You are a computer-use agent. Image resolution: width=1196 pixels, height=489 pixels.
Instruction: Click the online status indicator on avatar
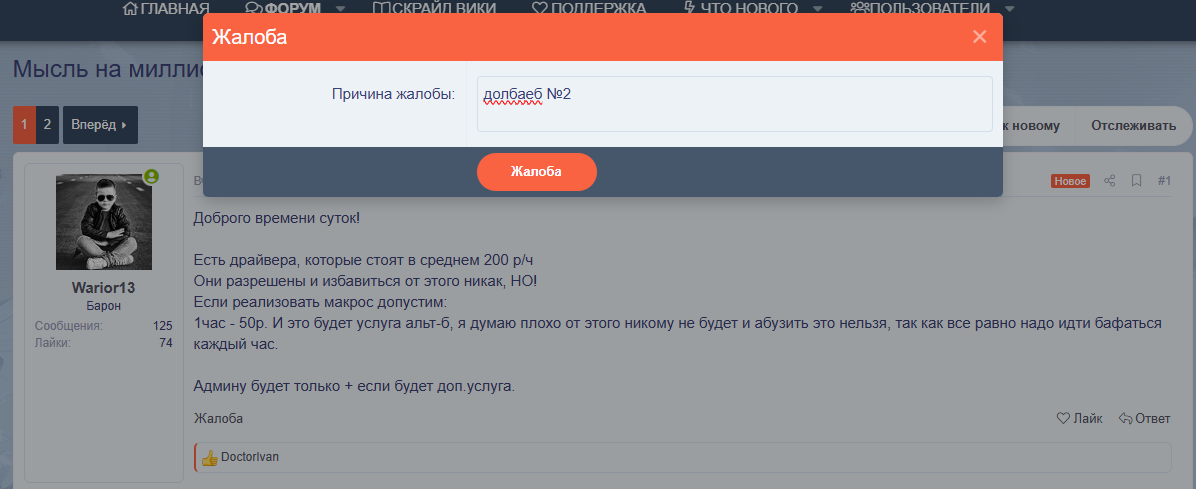coord(151,176)
